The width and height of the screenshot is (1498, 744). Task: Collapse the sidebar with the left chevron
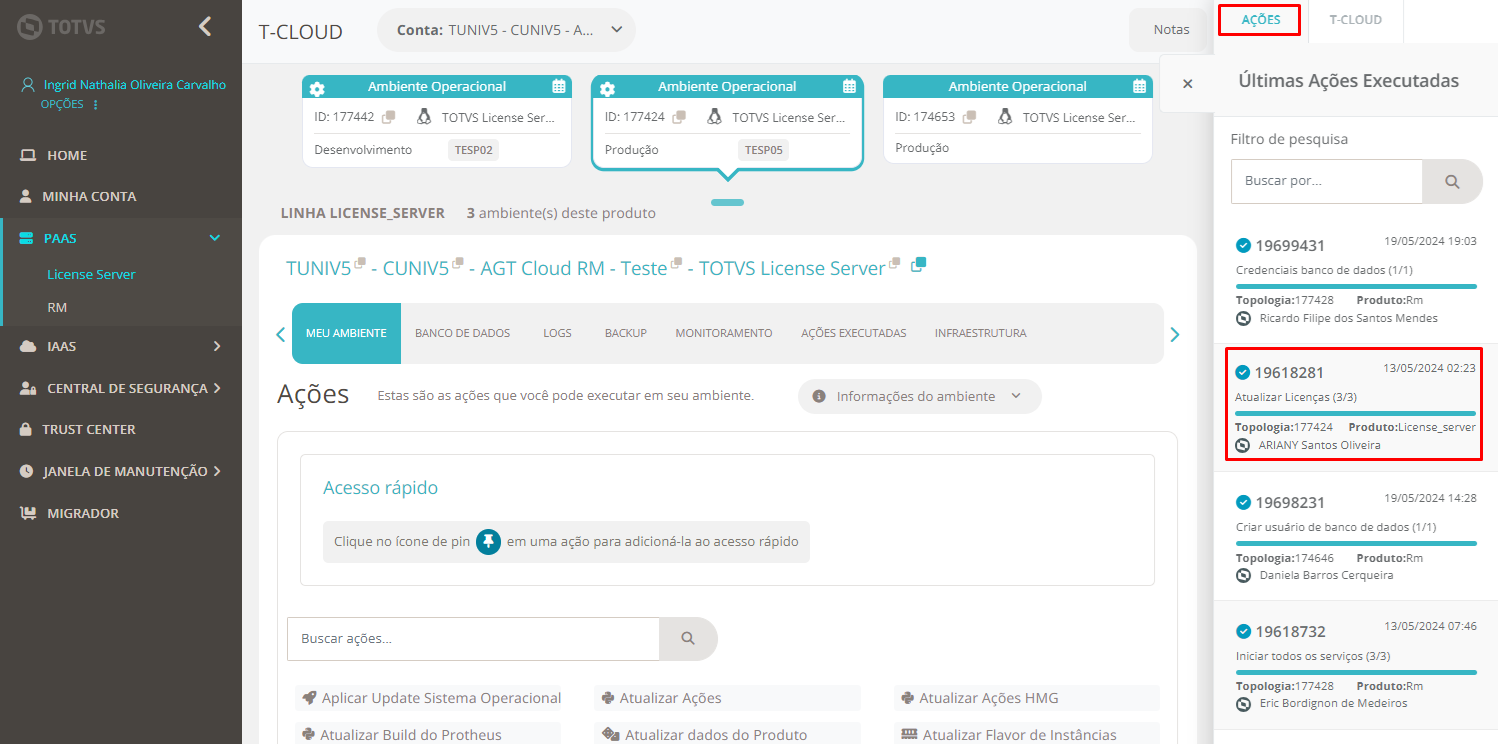[205, 27]
